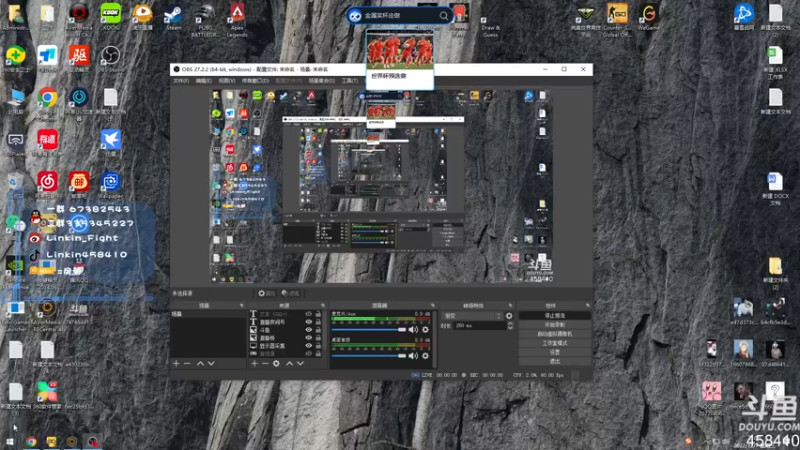Open 桌面音频 audio settings gear
This screenshot has height=450, width=800.
(426, 356)
